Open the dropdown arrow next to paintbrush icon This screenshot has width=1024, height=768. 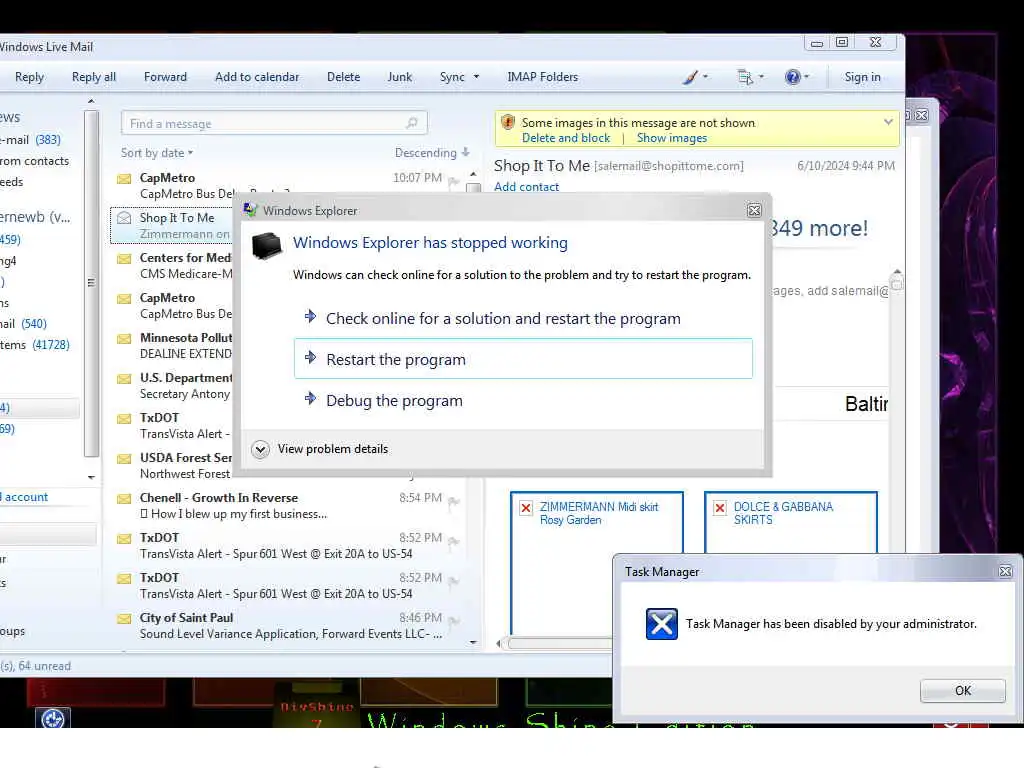[x=705, y=77]
